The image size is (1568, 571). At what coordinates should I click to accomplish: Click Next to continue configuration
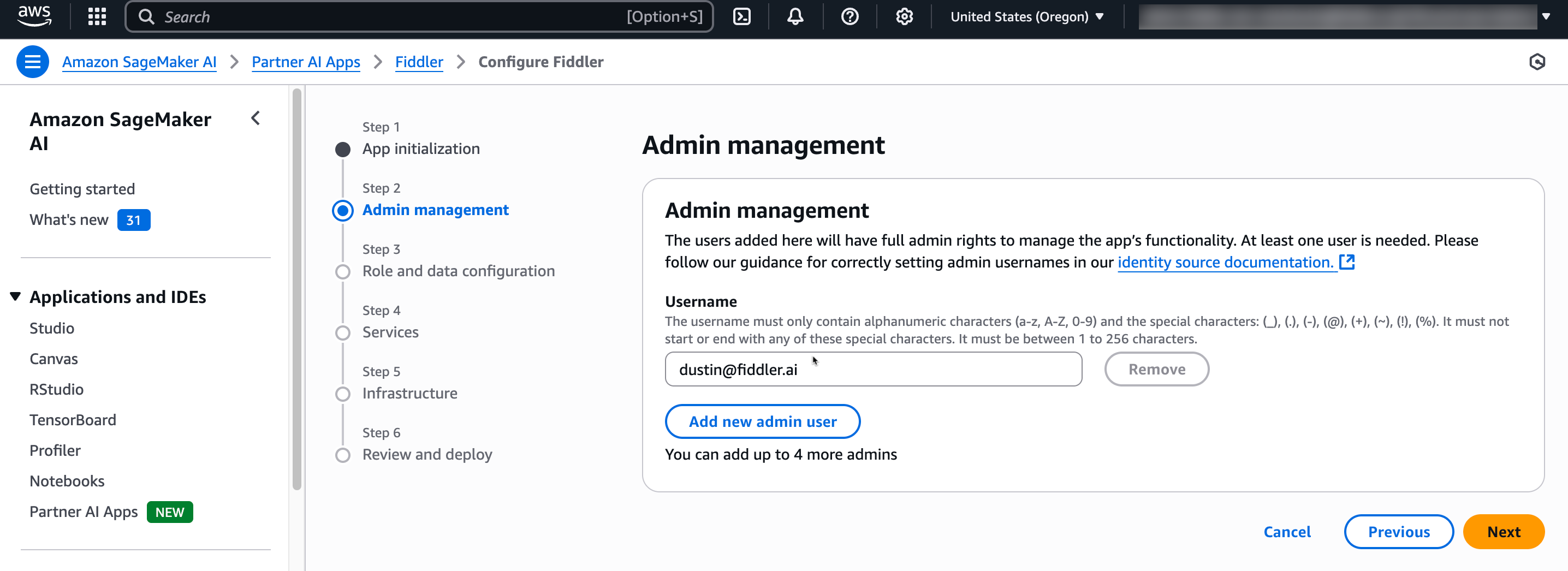[1504, 532]
